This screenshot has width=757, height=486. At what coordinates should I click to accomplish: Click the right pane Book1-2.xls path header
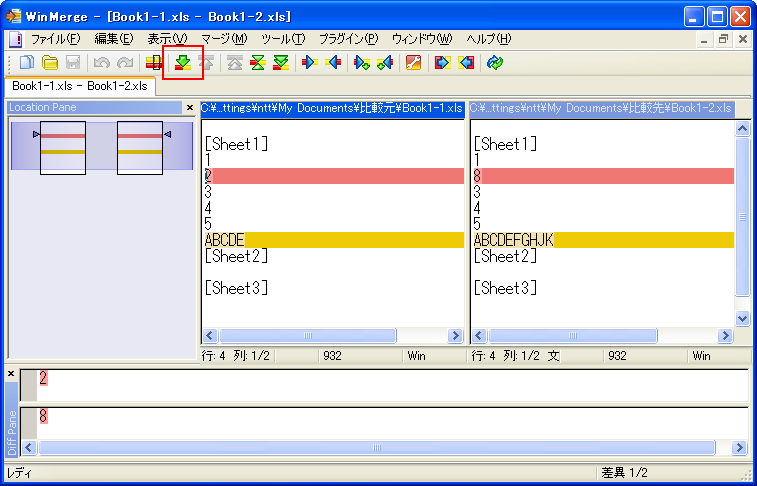point(602,108)
